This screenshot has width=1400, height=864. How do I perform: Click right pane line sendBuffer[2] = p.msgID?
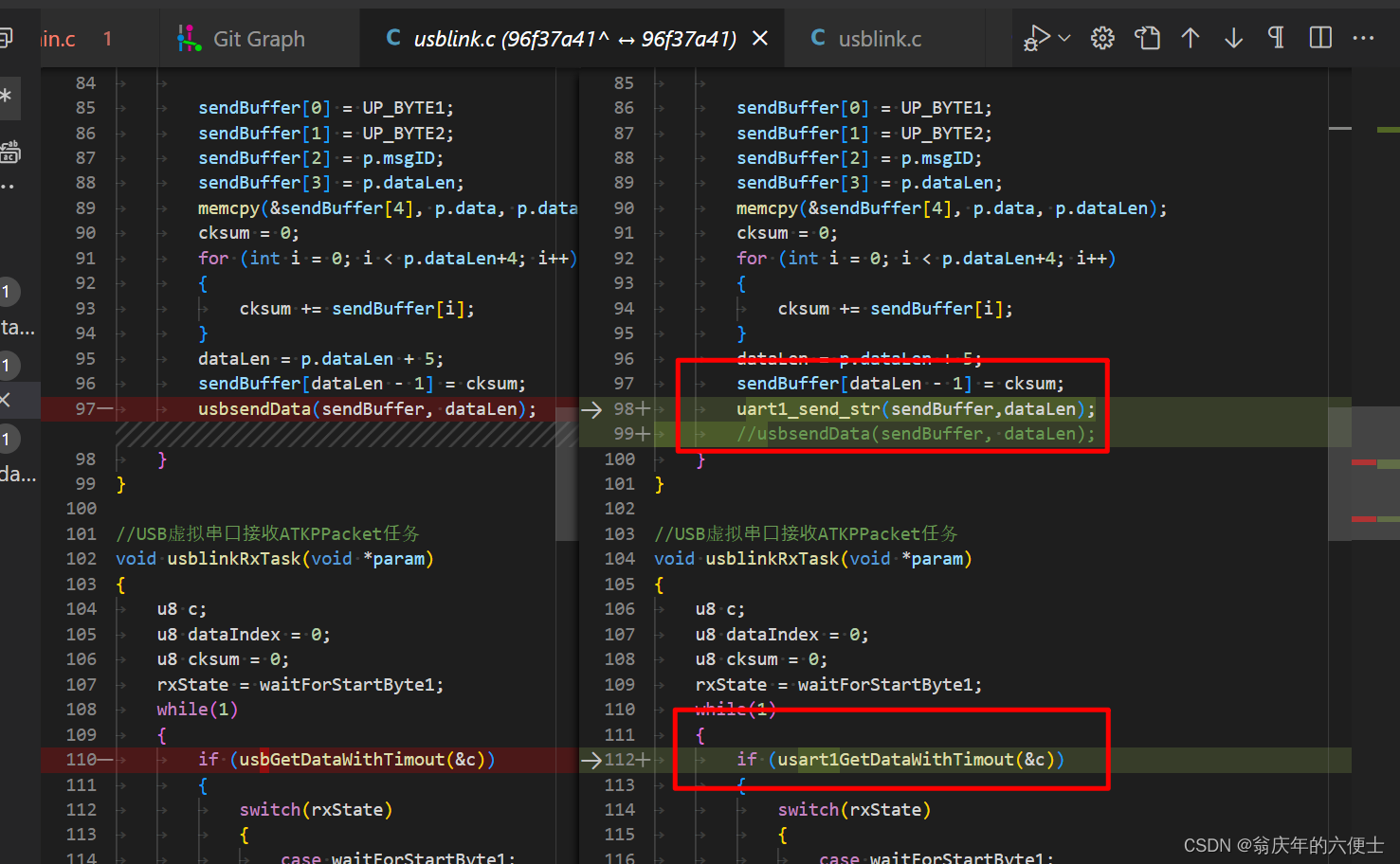click(860, 158)
